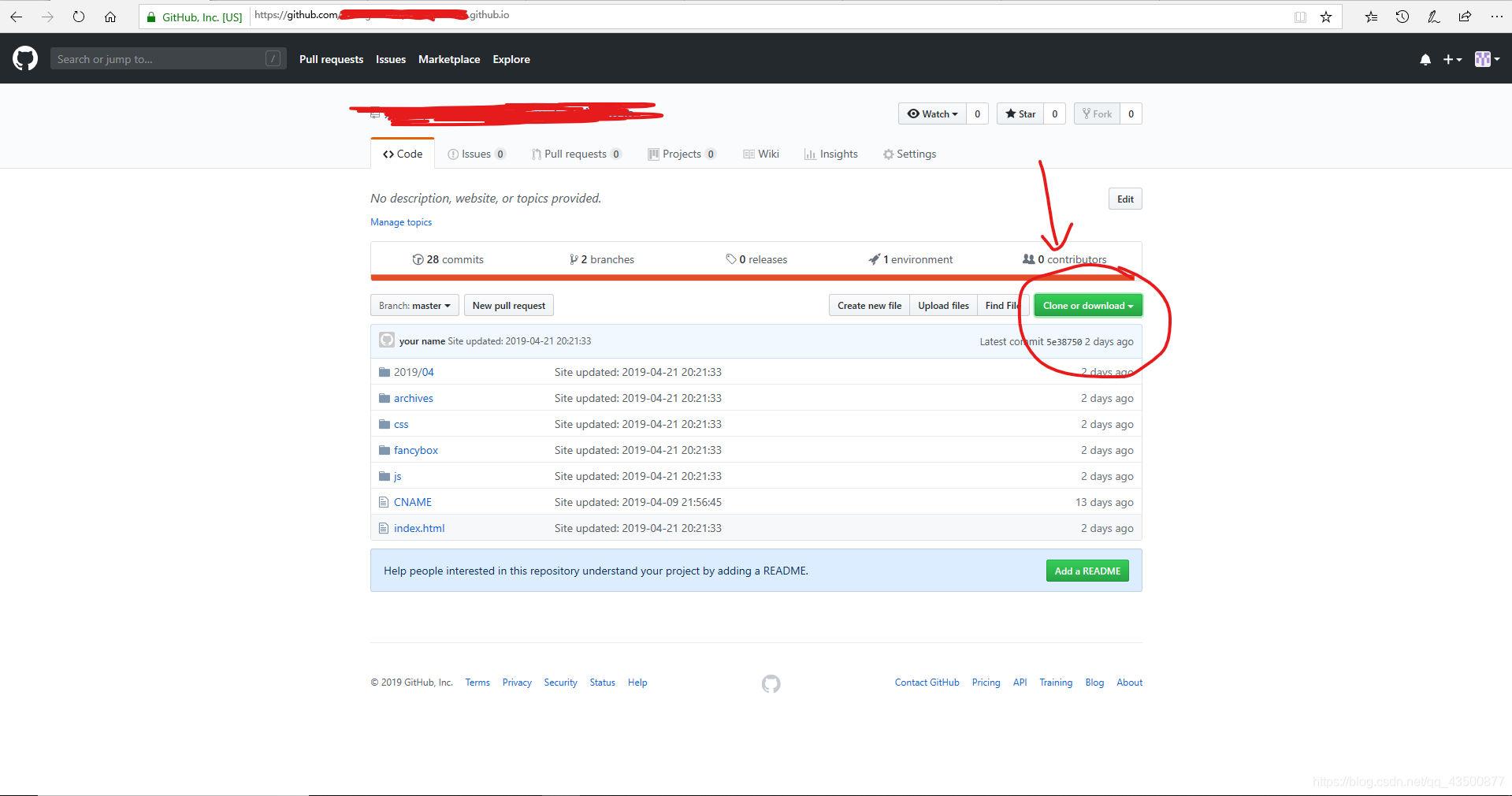Go to browser home icon

(x=110, y=17)
